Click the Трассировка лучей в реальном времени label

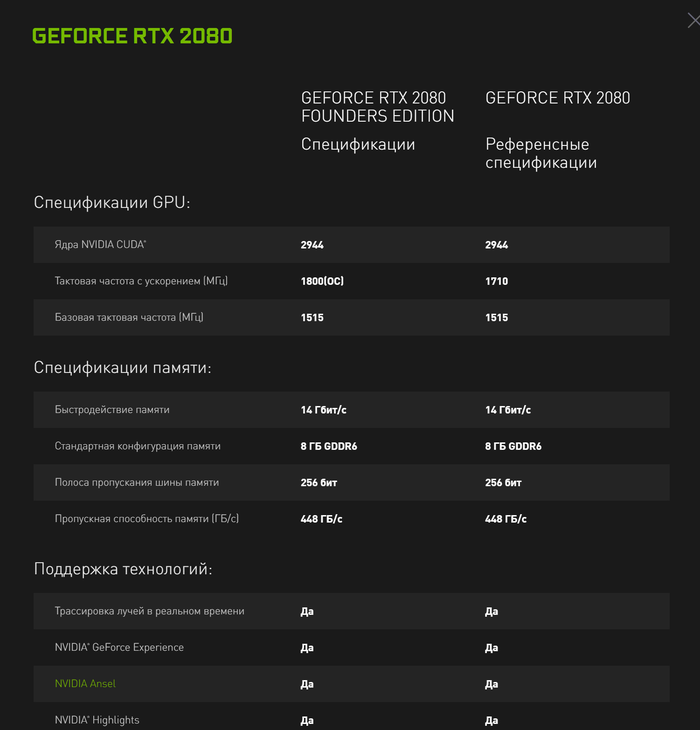click(150, 611)
